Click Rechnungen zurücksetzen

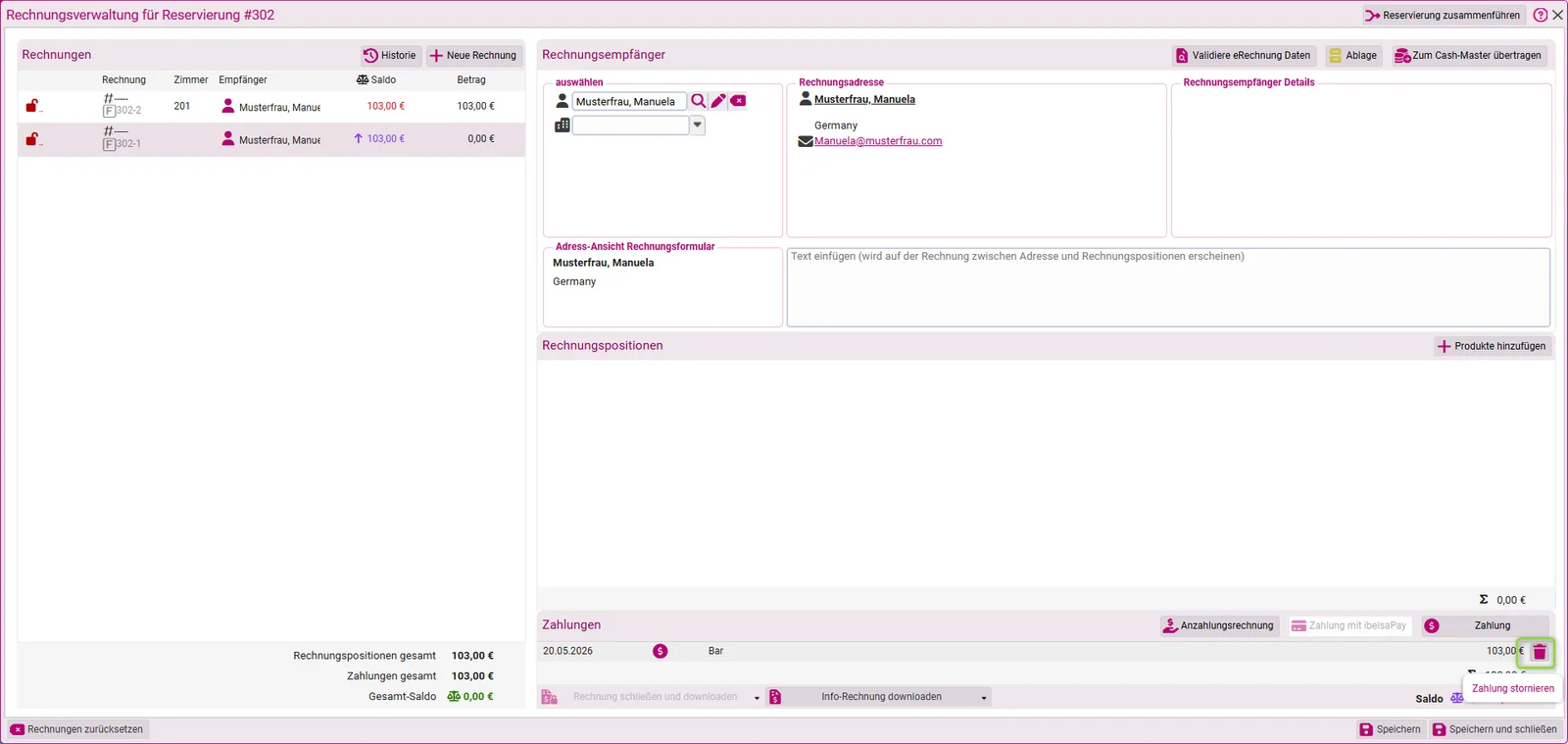click(77, 729)
